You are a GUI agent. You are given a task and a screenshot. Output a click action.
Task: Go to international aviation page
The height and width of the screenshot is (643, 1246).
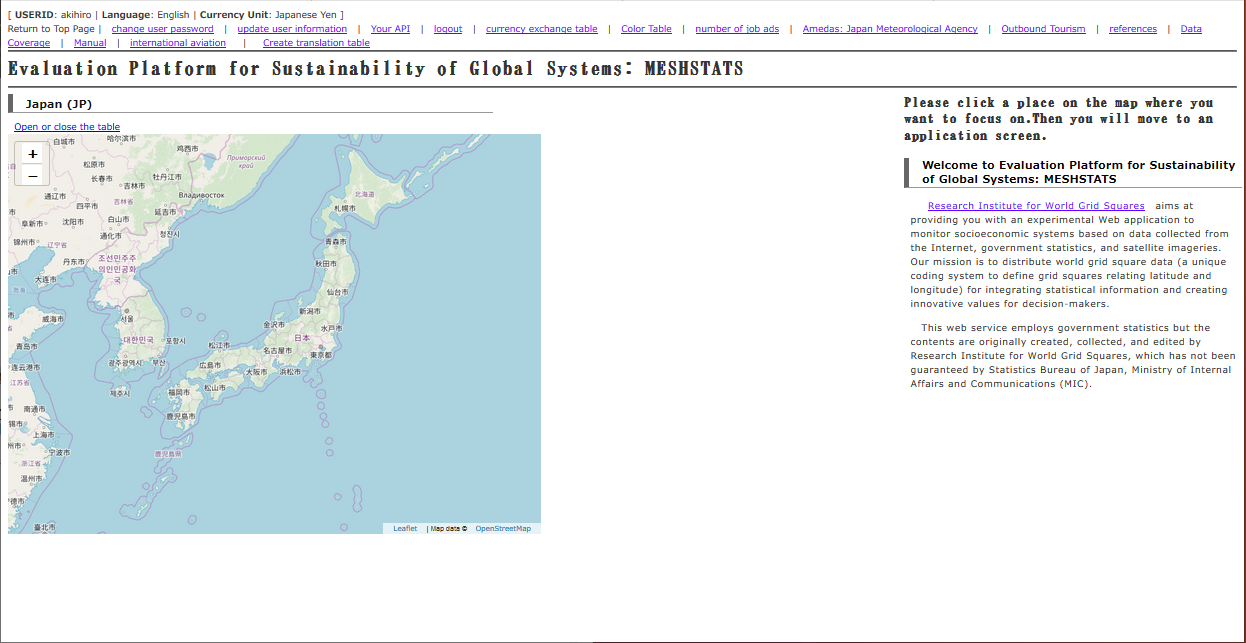(x=178, y=43)
